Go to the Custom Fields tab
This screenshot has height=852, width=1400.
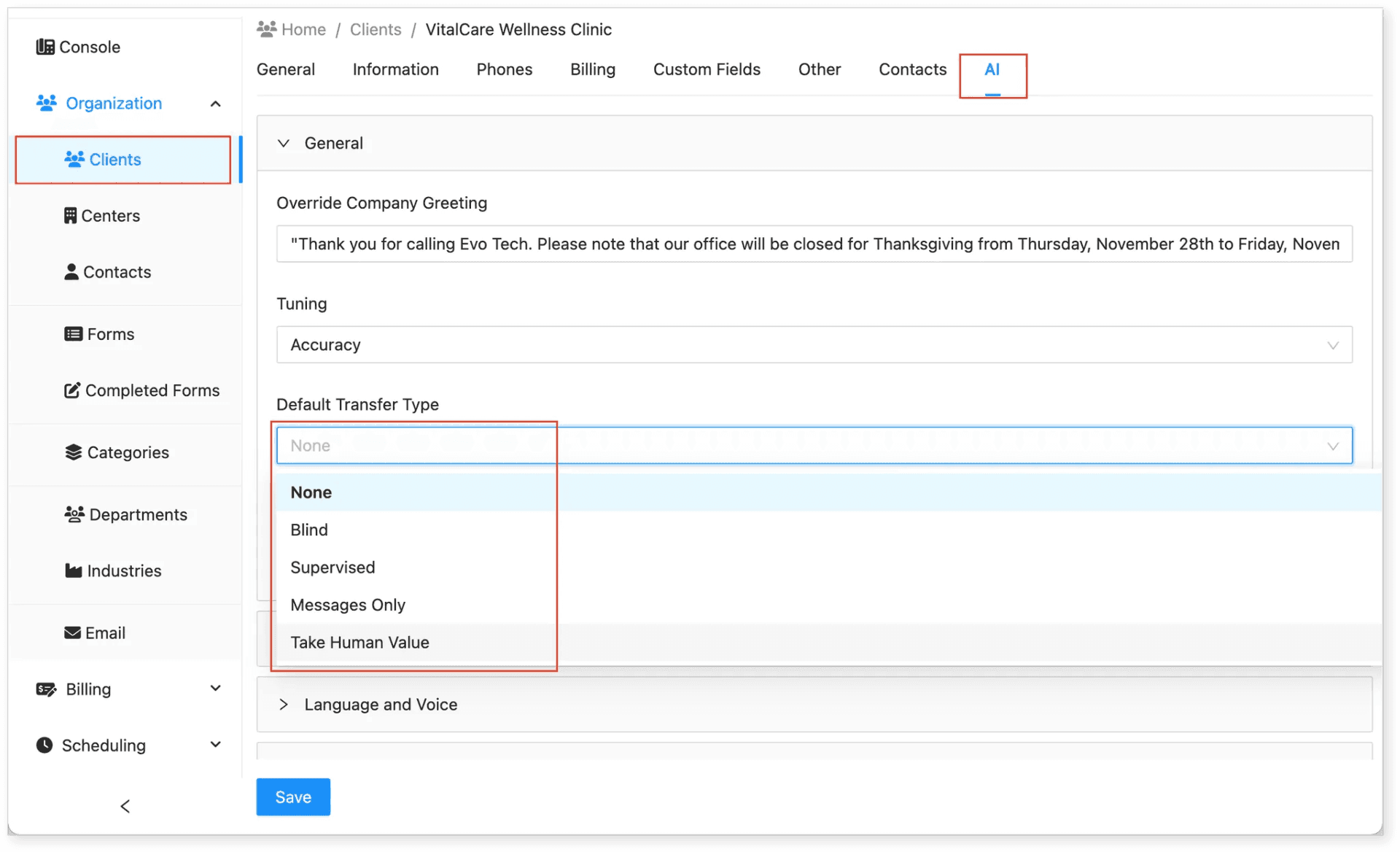707,69
